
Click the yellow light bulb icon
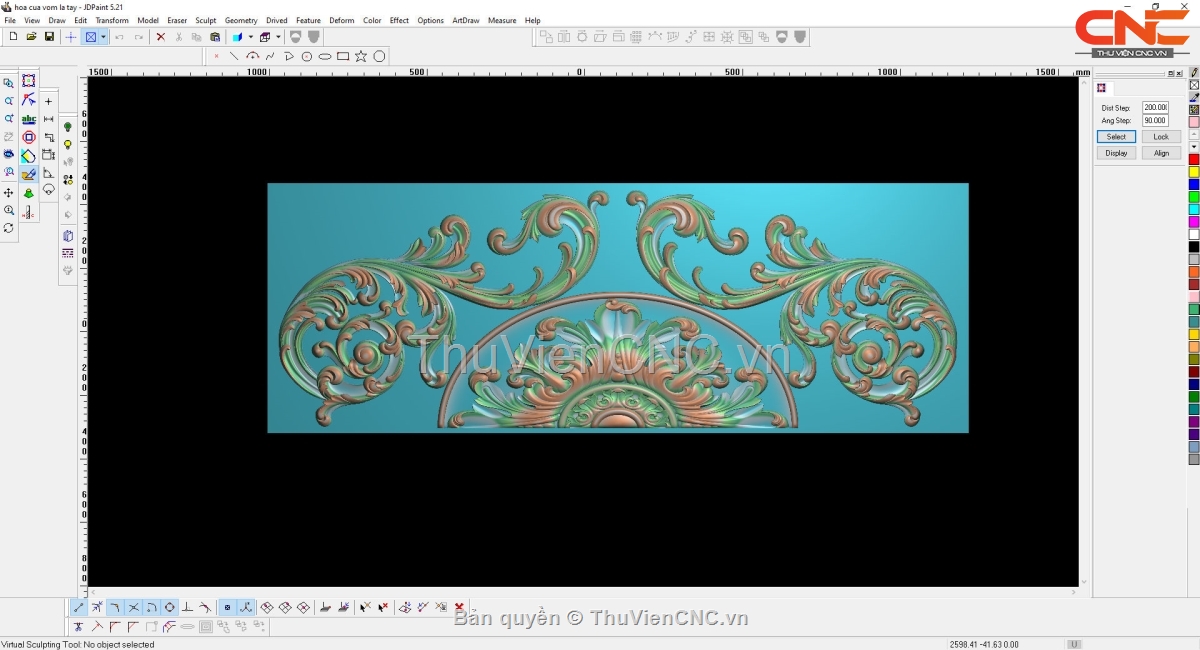pos(68,145)
